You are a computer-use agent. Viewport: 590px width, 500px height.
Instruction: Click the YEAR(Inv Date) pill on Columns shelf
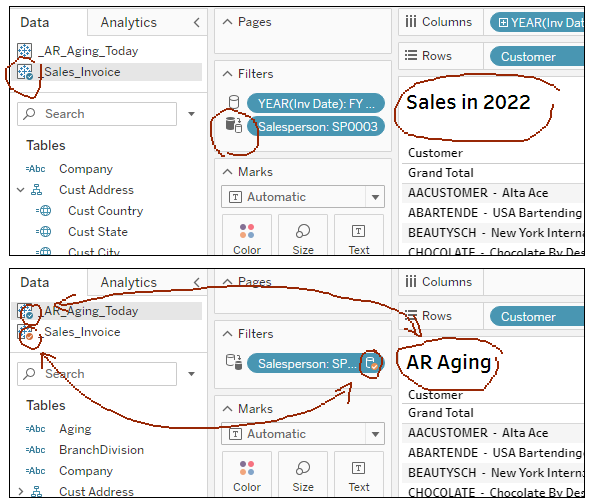(538, 23)
